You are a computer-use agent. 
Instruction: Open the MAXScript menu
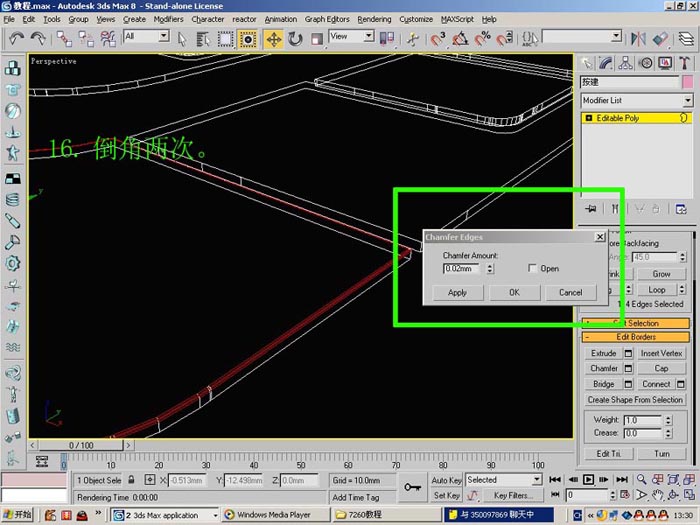[x=457, y=20]
